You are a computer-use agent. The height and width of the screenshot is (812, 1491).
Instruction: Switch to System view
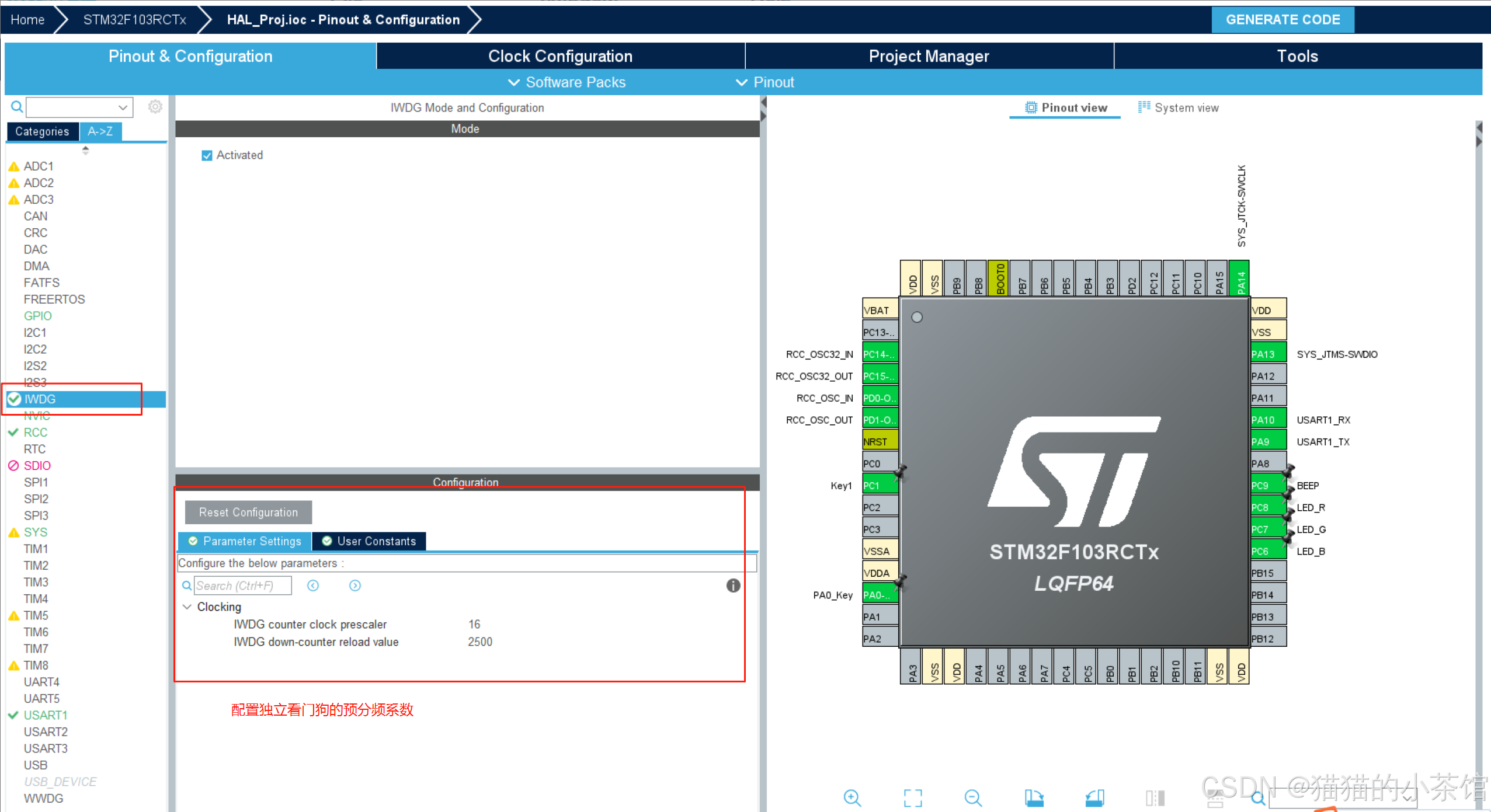pyautogui.click(x=1179, y=107)
